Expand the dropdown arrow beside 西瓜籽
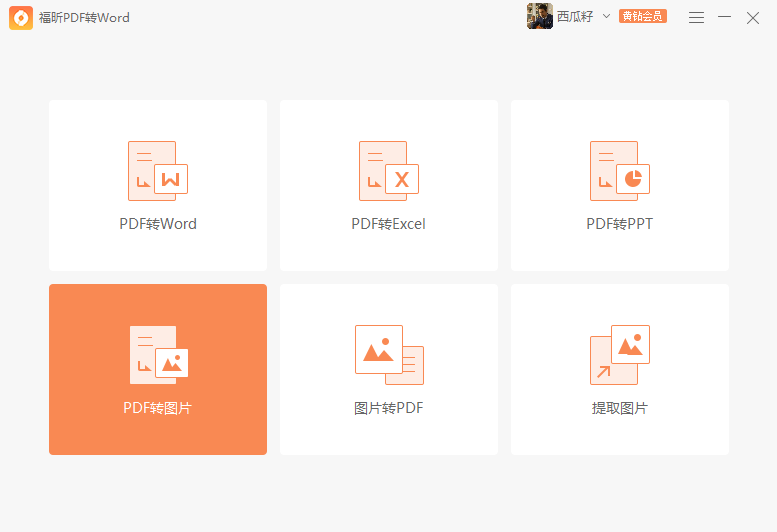Screen dimensions: 777x532 tap(606, 17)
